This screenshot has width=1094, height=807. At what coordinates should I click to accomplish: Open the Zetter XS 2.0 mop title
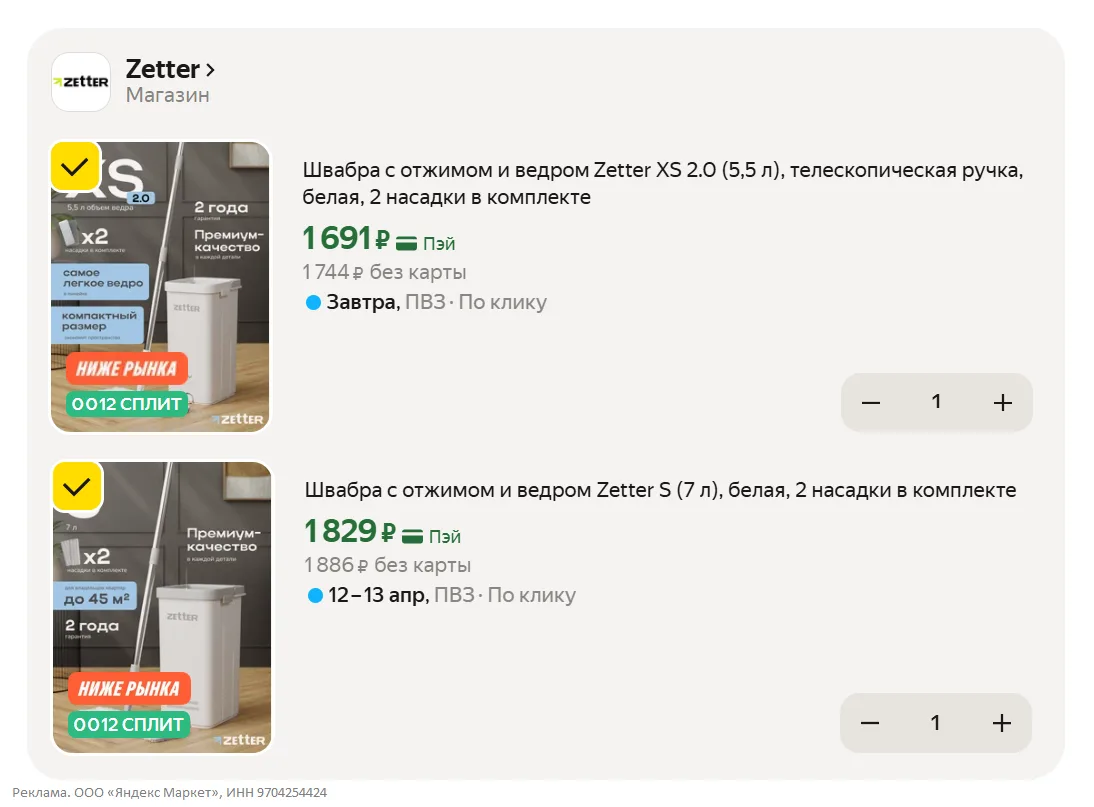pos(663,183)
